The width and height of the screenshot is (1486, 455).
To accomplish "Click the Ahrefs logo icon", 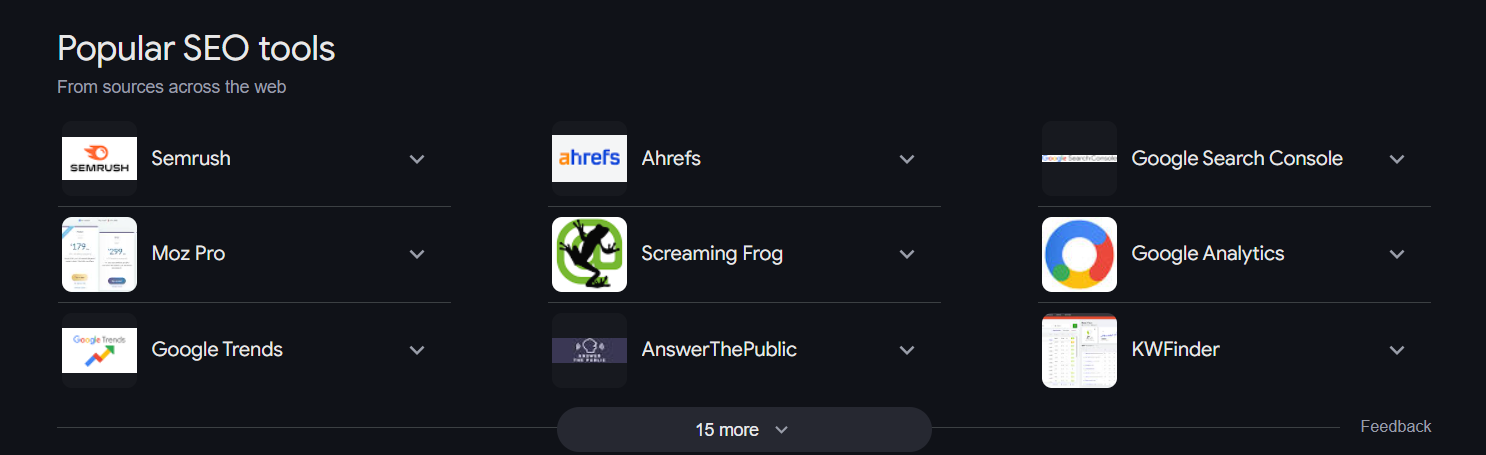I will [x=589, y=159].
